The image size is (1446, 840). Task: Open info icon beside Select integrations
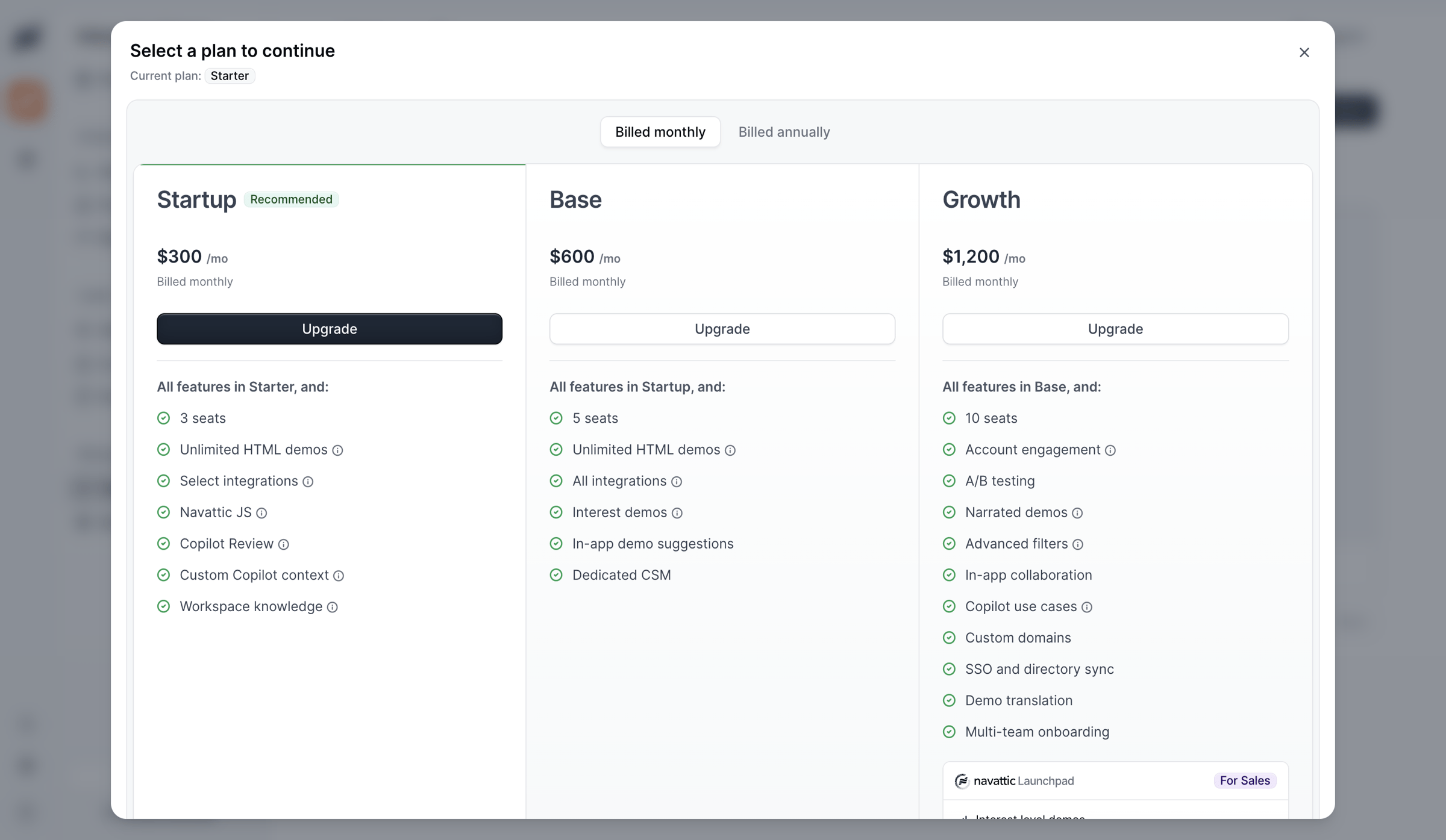point(308,482)
